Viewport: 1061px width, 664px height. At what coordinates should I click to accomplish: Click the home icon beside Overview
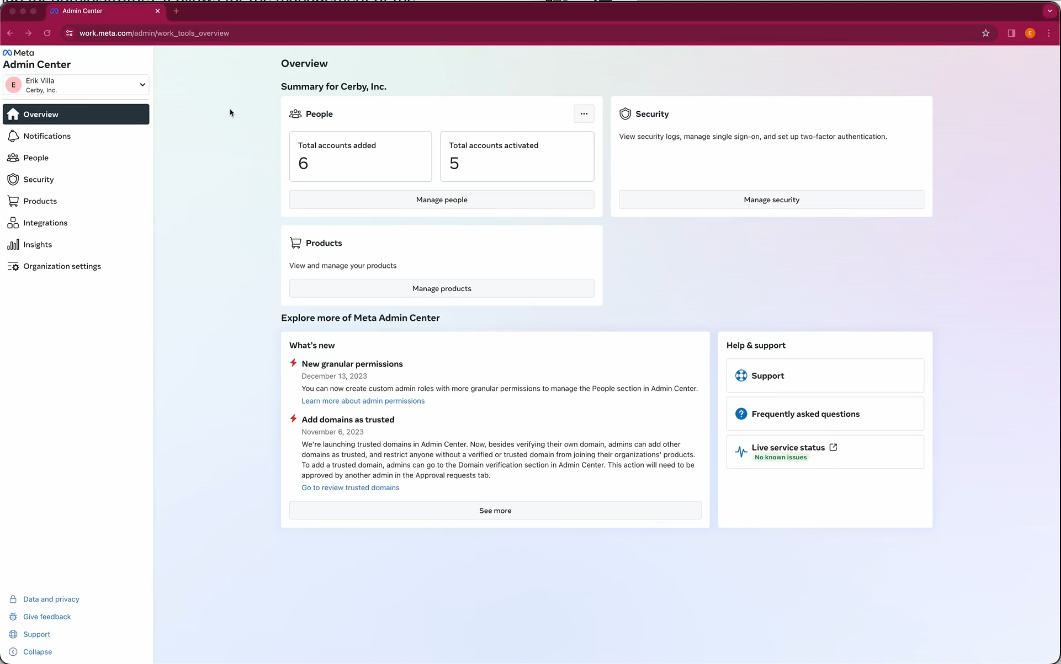13,114
